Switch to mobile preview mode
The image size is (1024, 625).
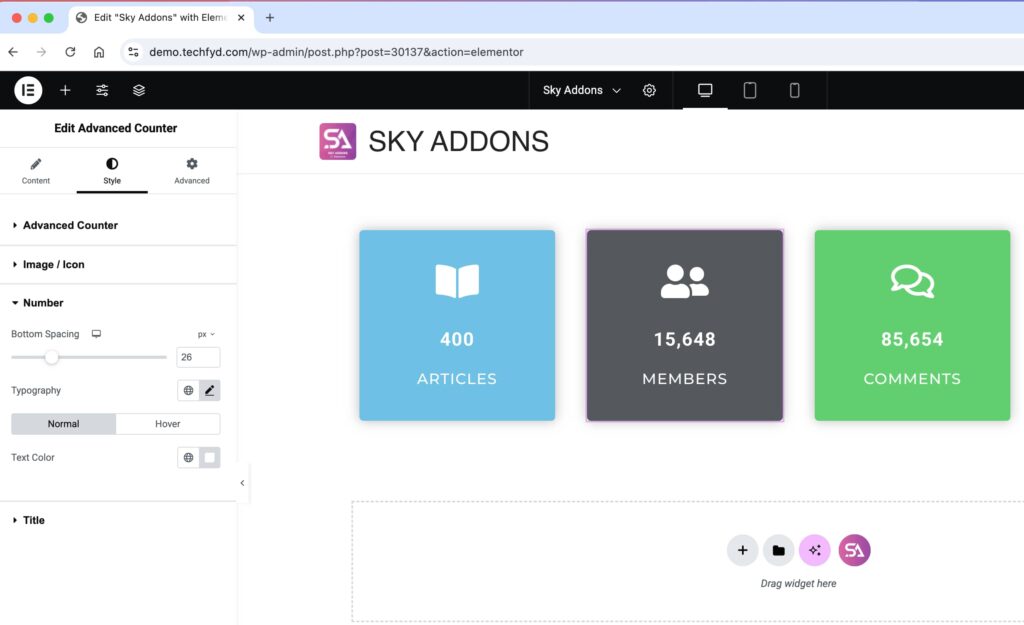(794, 90)
